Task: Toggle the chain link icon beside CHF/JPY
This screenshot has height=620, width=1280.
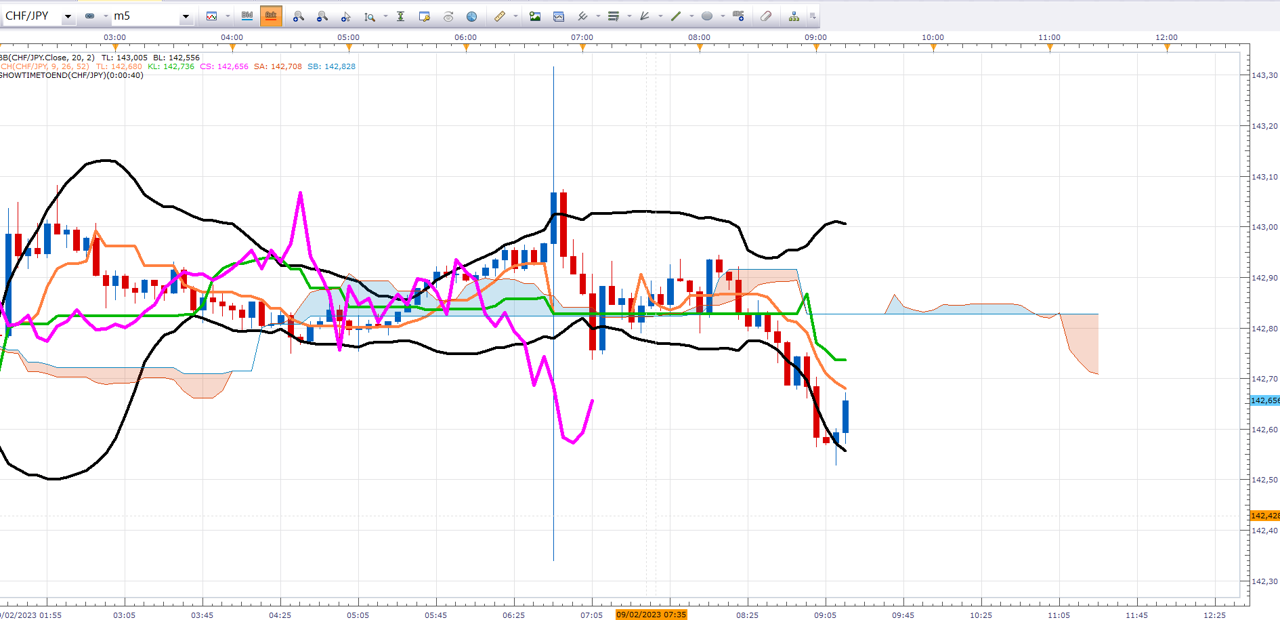Action: (x=90, y=16)
